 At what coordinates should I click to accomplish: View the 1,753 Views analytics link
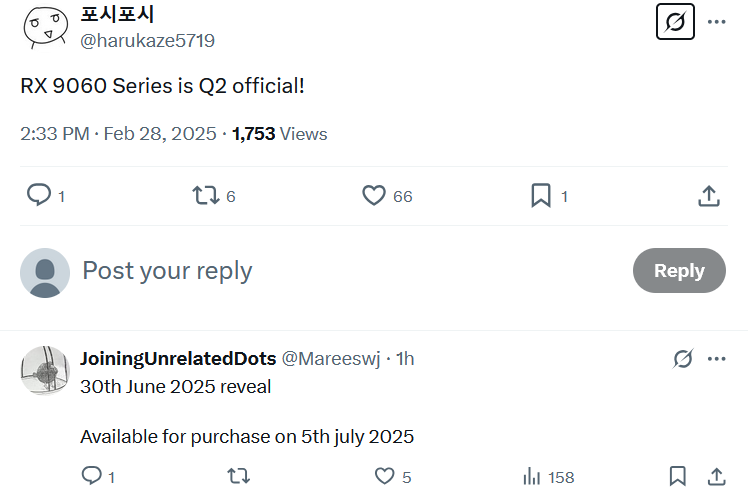click(279, 134)
